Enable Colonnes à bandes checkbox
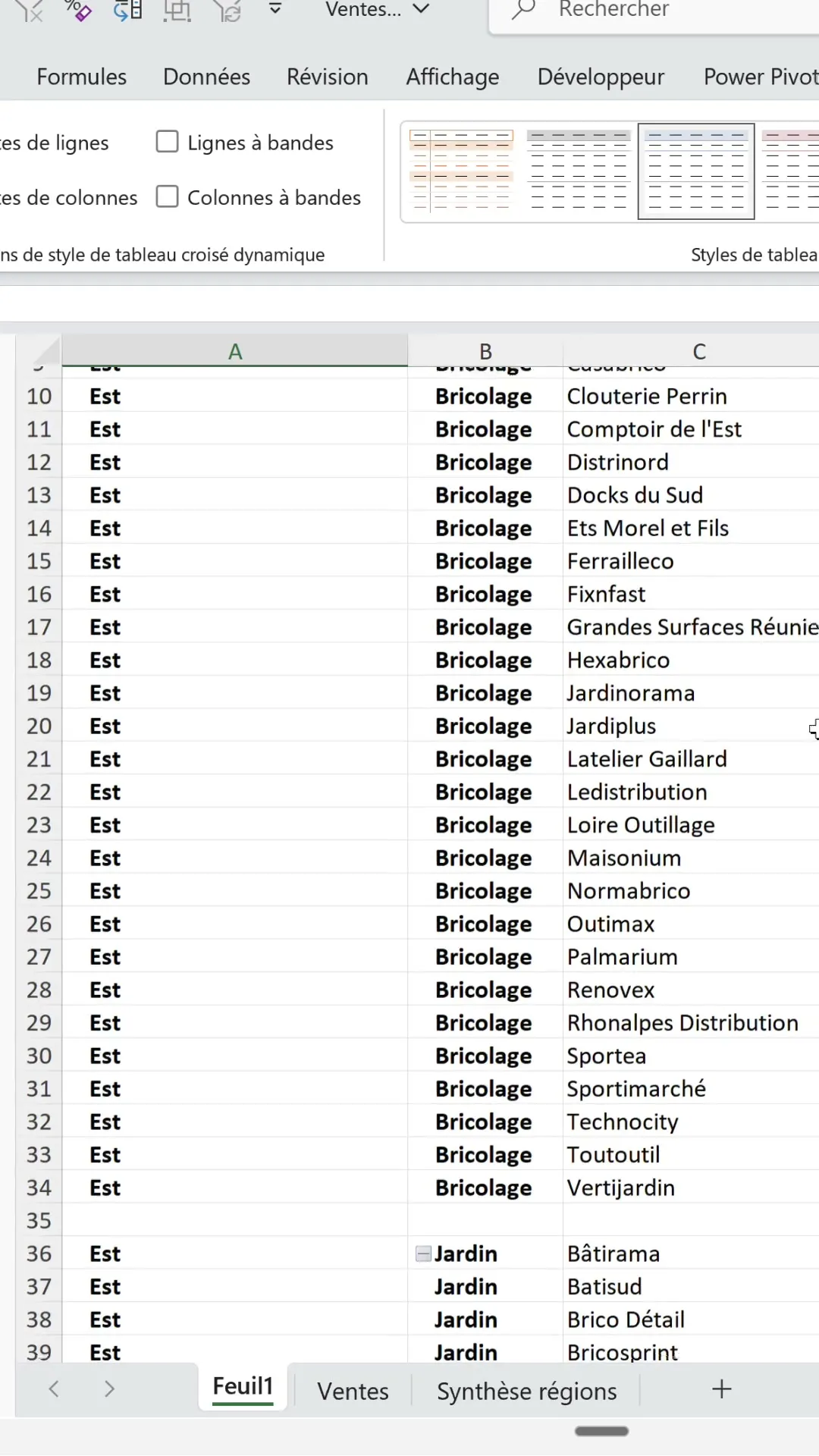 [167, 197]
